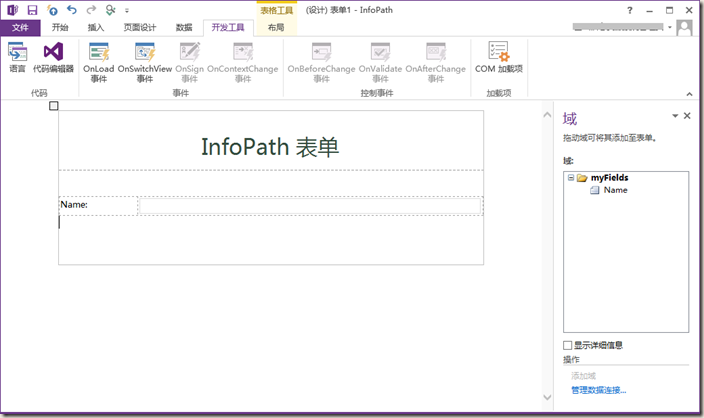Click the design checker icon in quick access
The width and height of the screenshot is (704, 418).
[110, 10]
